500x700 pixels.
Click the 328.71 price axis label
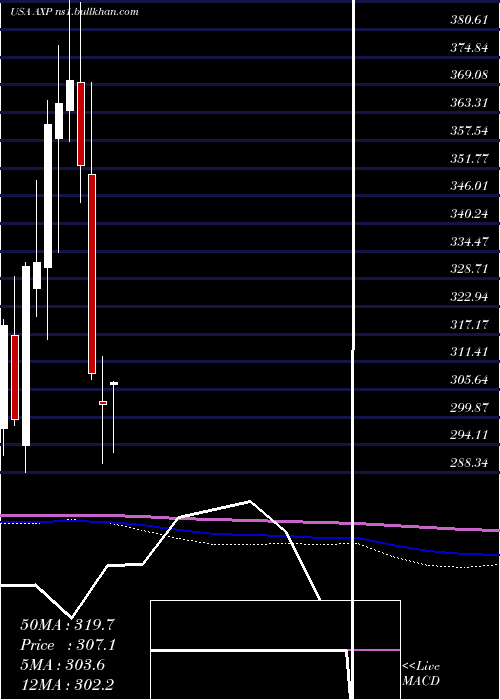(x=469, y=270)
